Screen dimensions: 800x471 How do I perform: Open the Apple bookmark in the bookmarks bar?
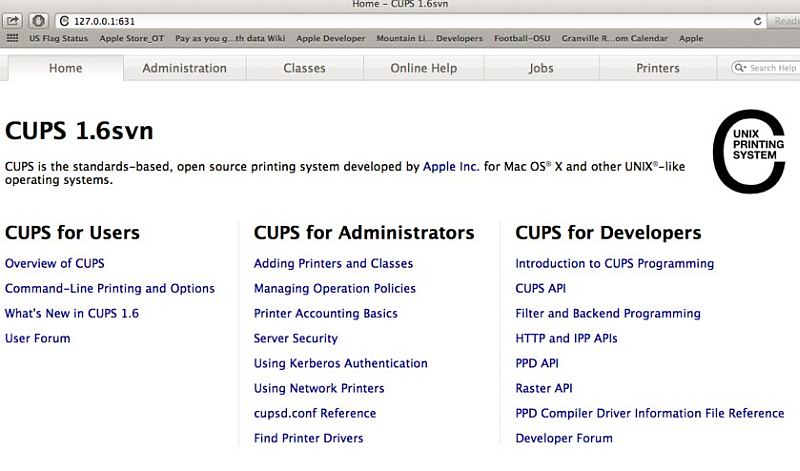[x=691, y=38]
